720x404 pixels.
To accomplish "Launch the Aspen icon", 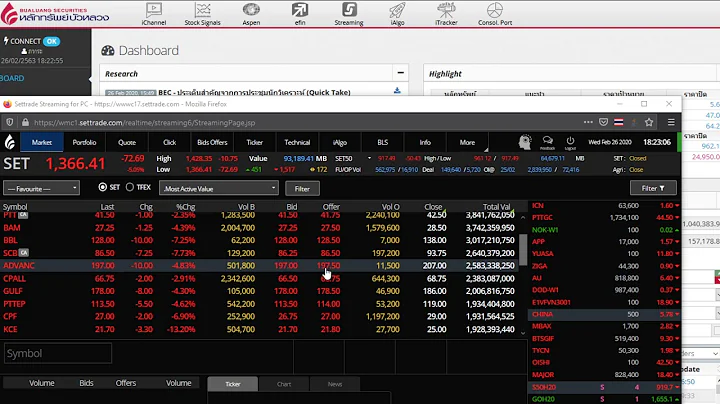I will pyautogui.click(x=251, y=14).
